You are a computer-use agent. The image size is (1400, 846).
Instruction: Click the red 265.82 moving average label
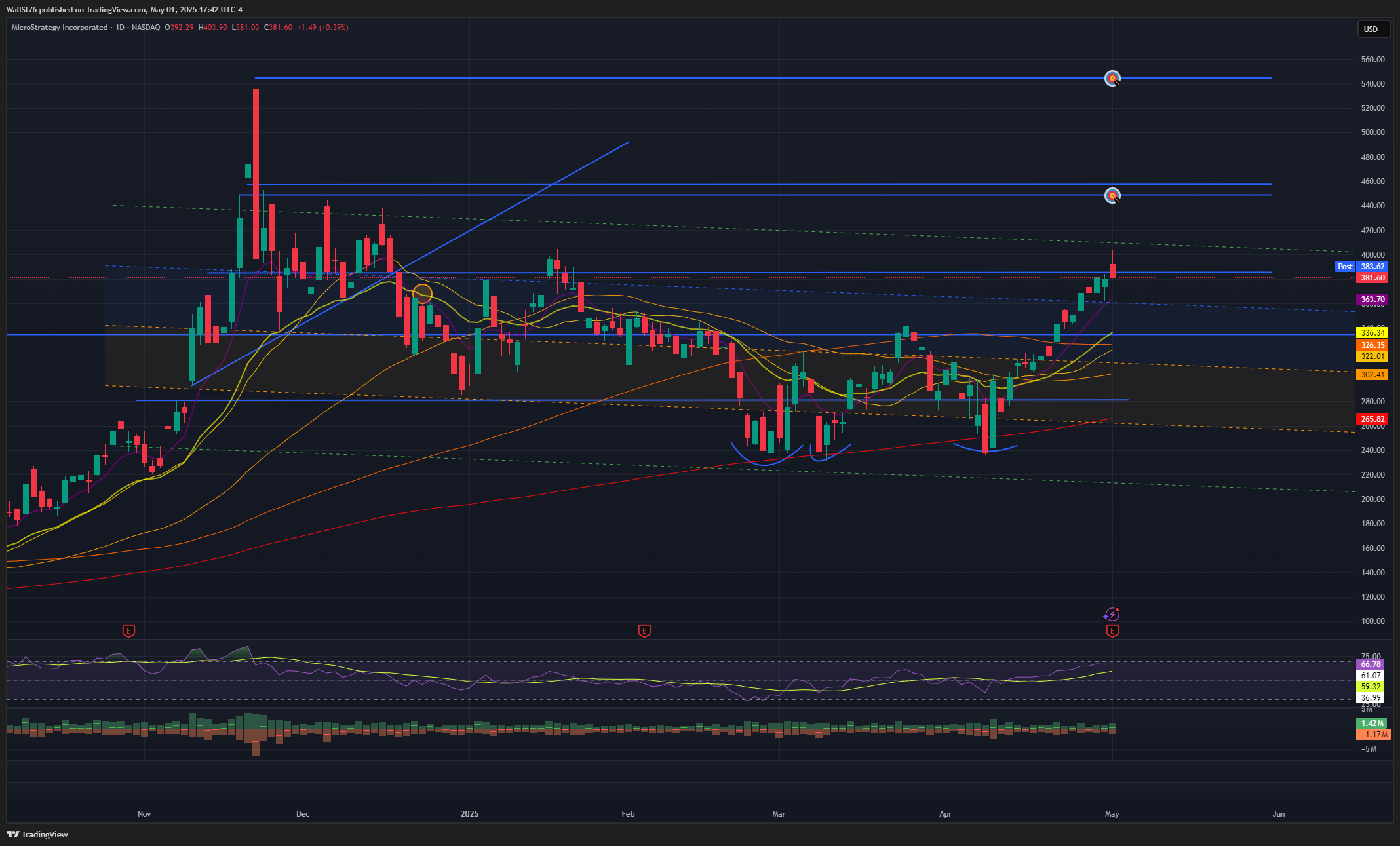click(1372, 419)
